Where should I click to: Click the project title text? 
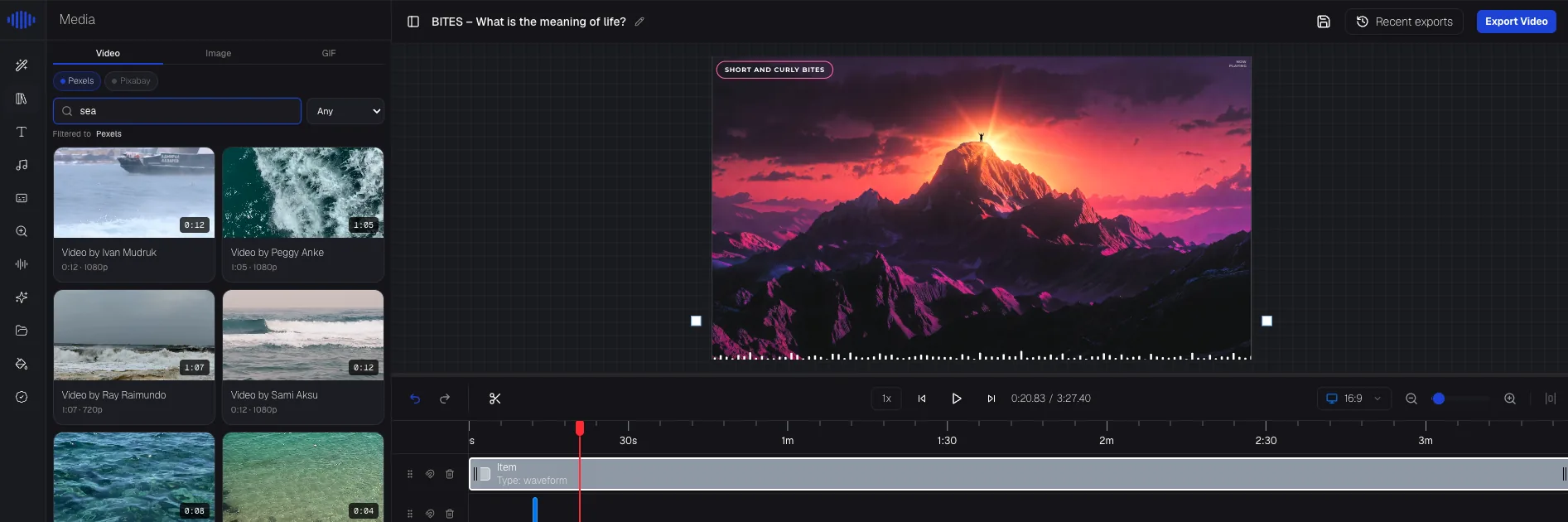(x=528, y=22)
